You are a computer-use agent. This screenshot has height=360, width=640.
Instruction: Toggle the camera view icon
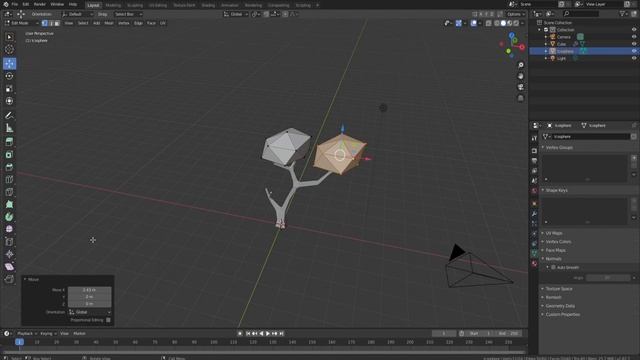(521, 87)
